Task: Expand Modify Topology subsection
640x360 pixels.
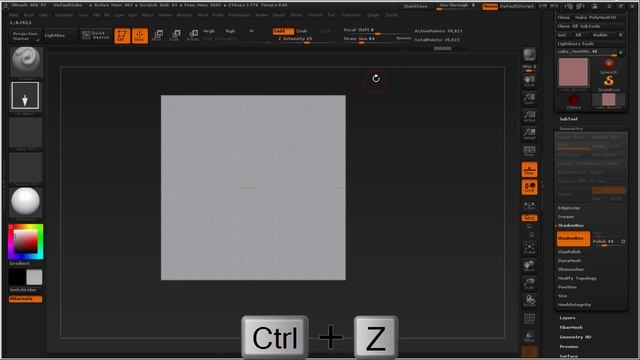Action: click(577, 278)
